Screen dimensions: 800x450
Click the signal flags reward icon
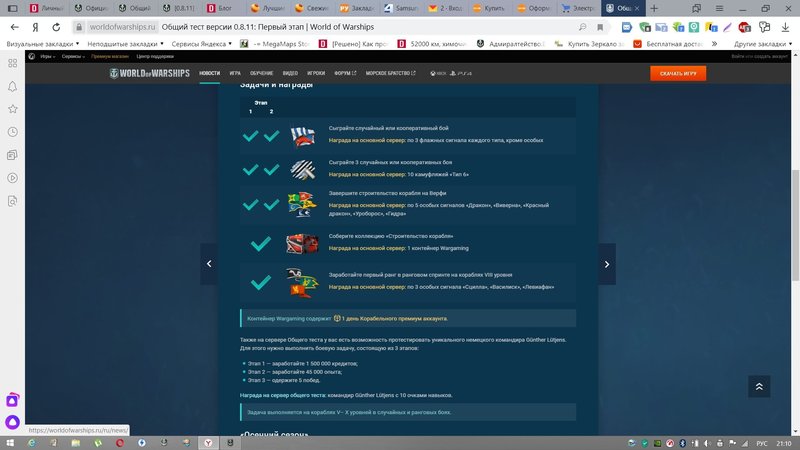pyautogui.click(x=303, y=136)
